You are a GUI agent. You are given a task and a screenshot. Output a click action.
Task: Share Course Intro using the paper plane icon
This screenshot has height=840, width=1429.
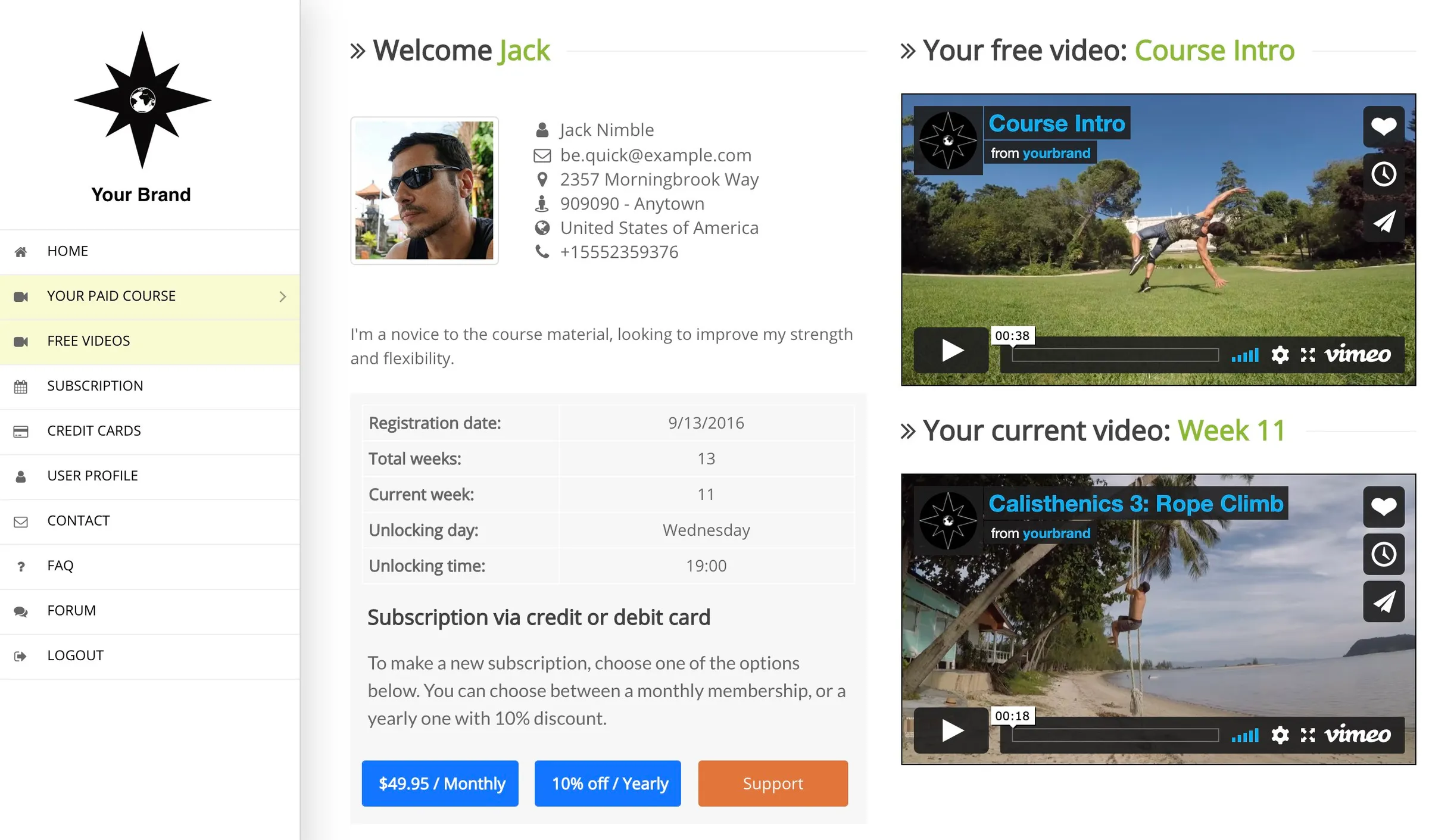[x=1384, y=221]
